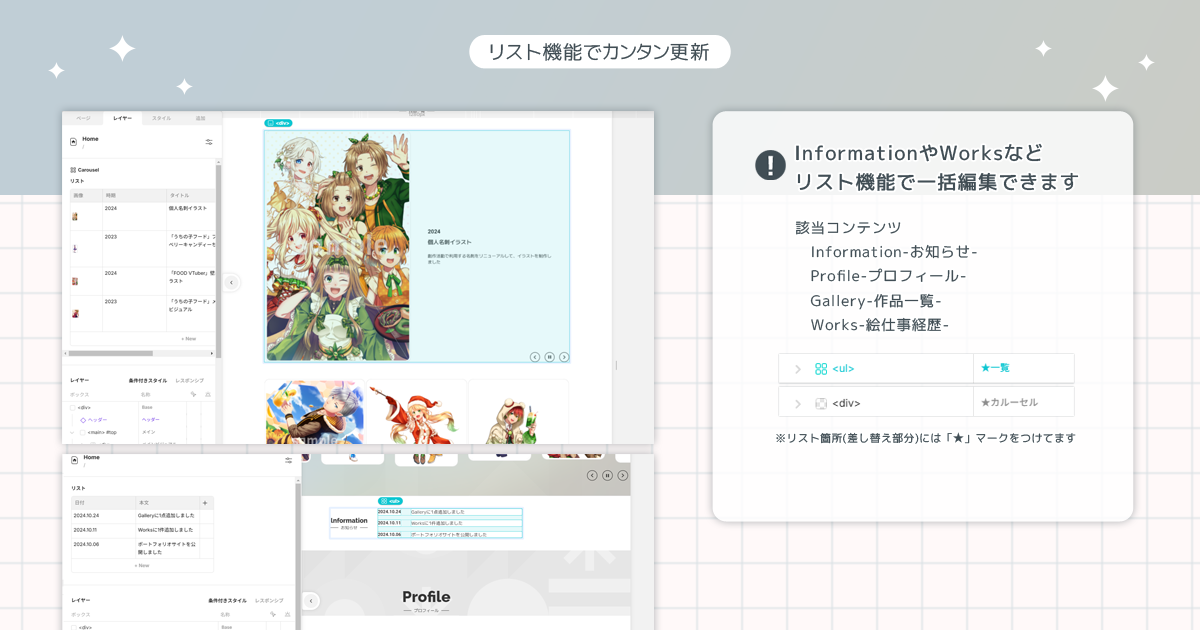
Task: Click the exclamation info icon in right card
Action: click(x=770, y=165)
